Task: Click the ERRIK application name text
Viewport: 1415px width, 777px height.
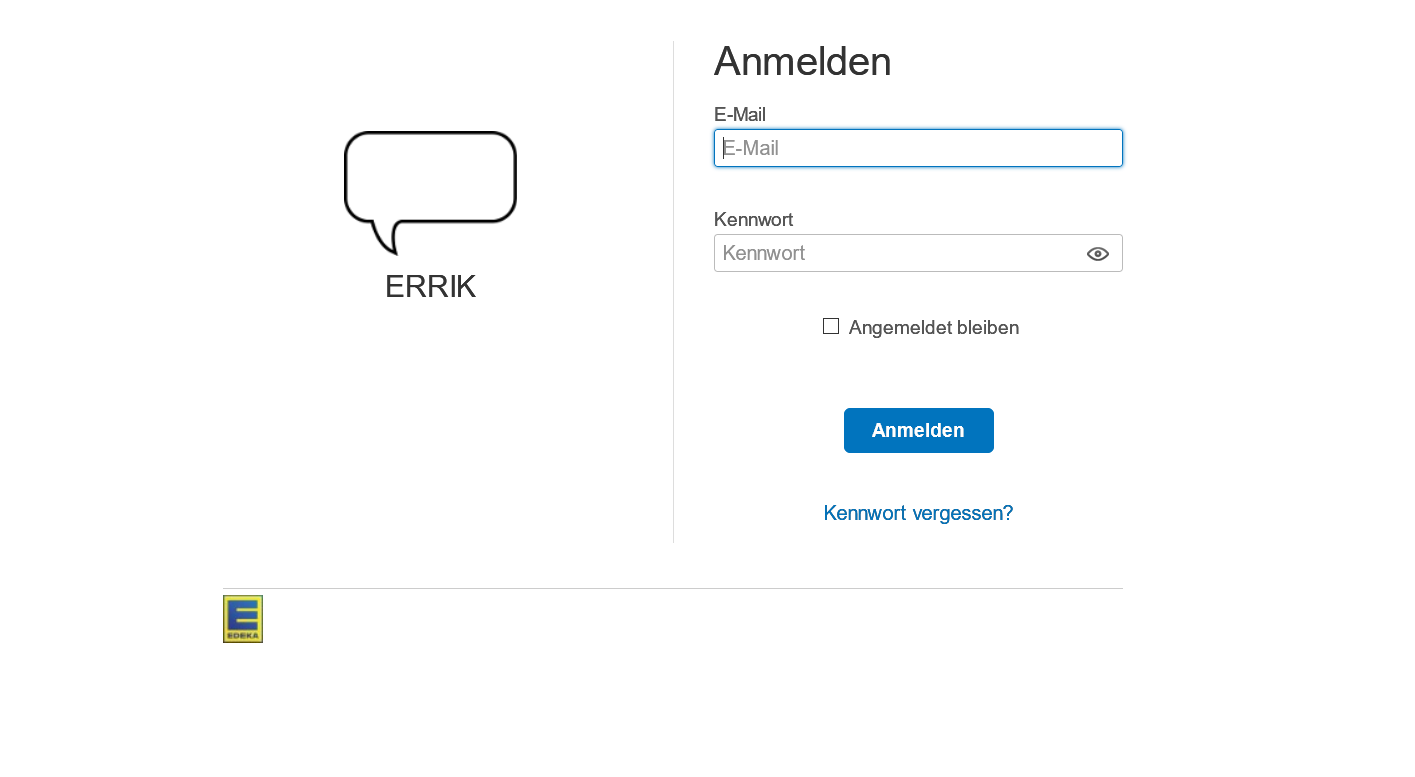Action: point(430,287)
